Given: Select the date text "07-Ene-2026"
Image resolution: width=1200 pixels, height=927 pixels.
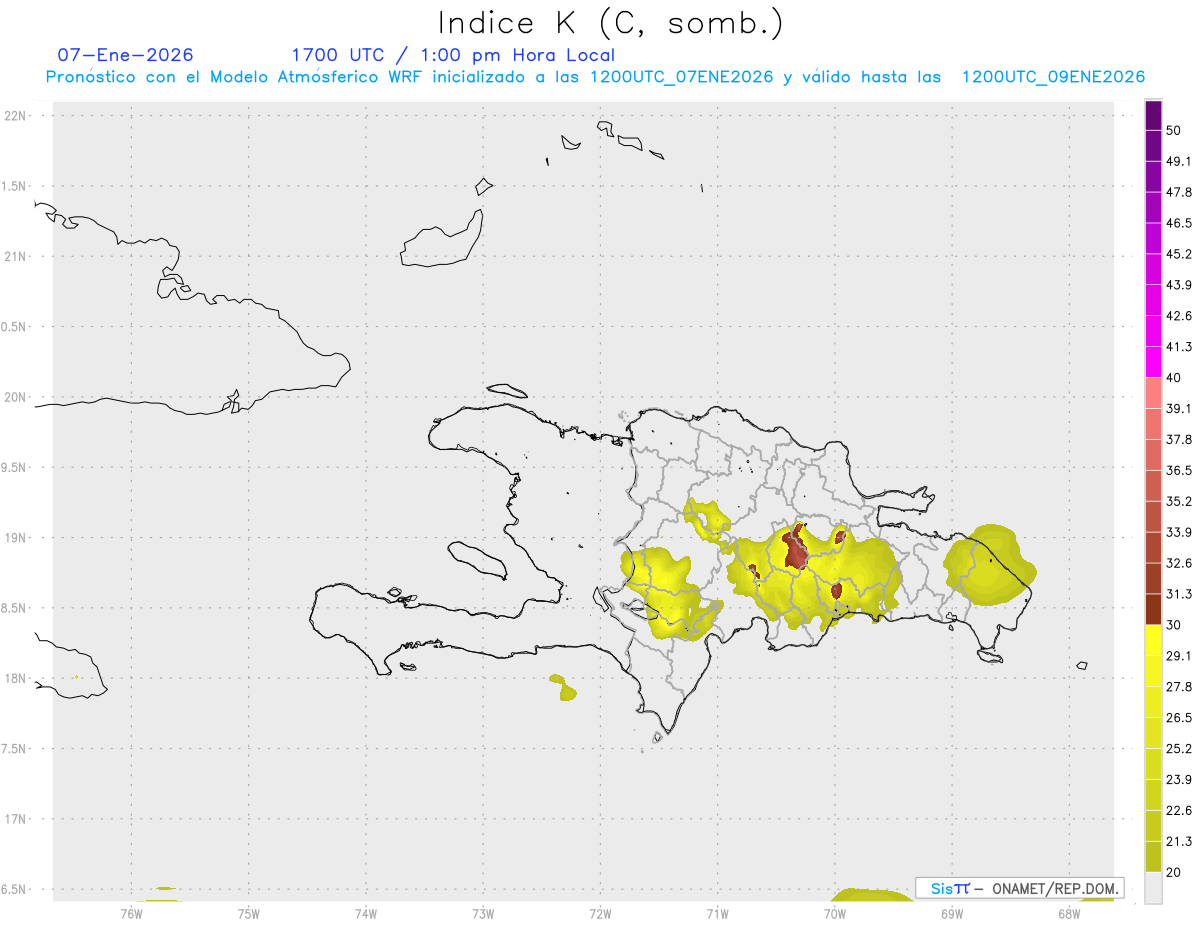Looking at the screenshot, I should 126,55.
